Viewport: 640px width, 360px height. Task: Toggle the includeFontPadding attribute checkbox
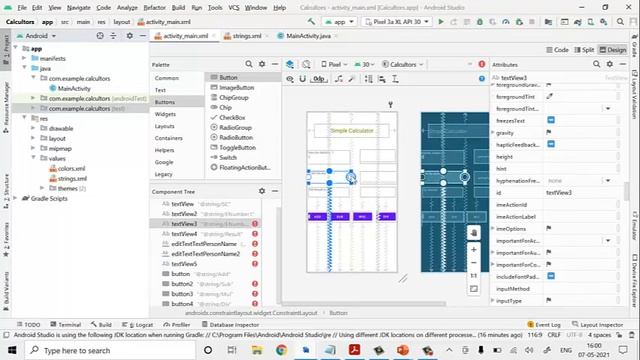tap(551, 276)
